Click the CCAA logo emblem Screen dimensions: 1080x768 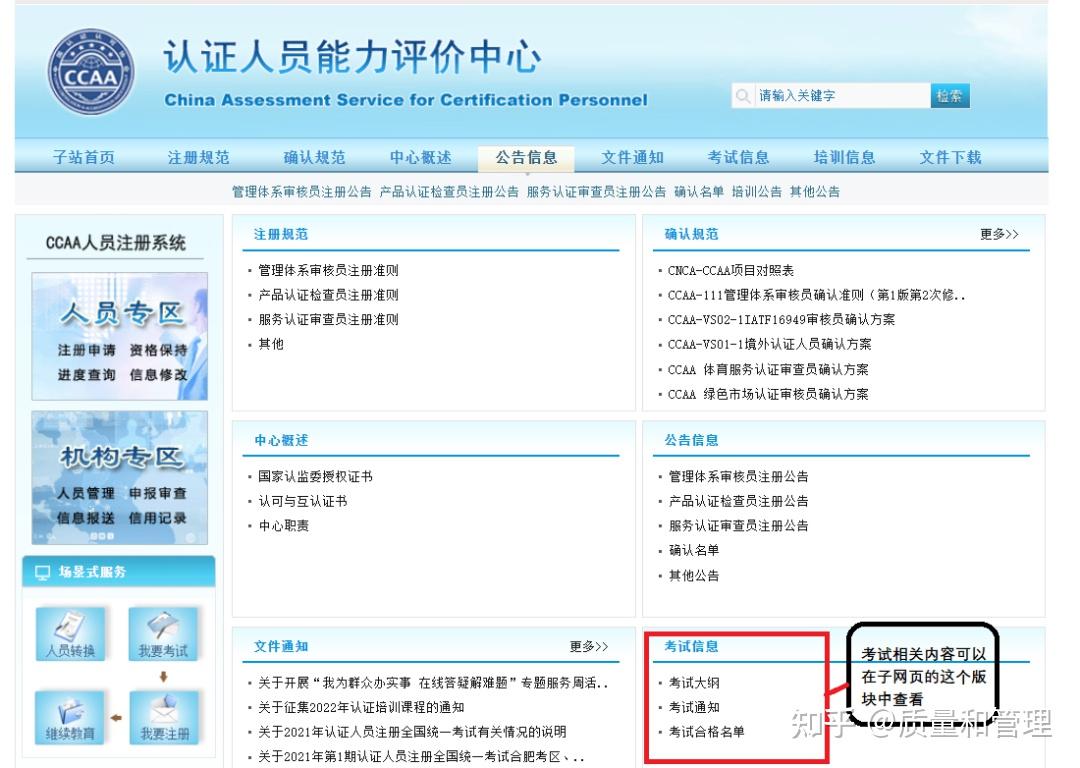[x=93, y=68]
